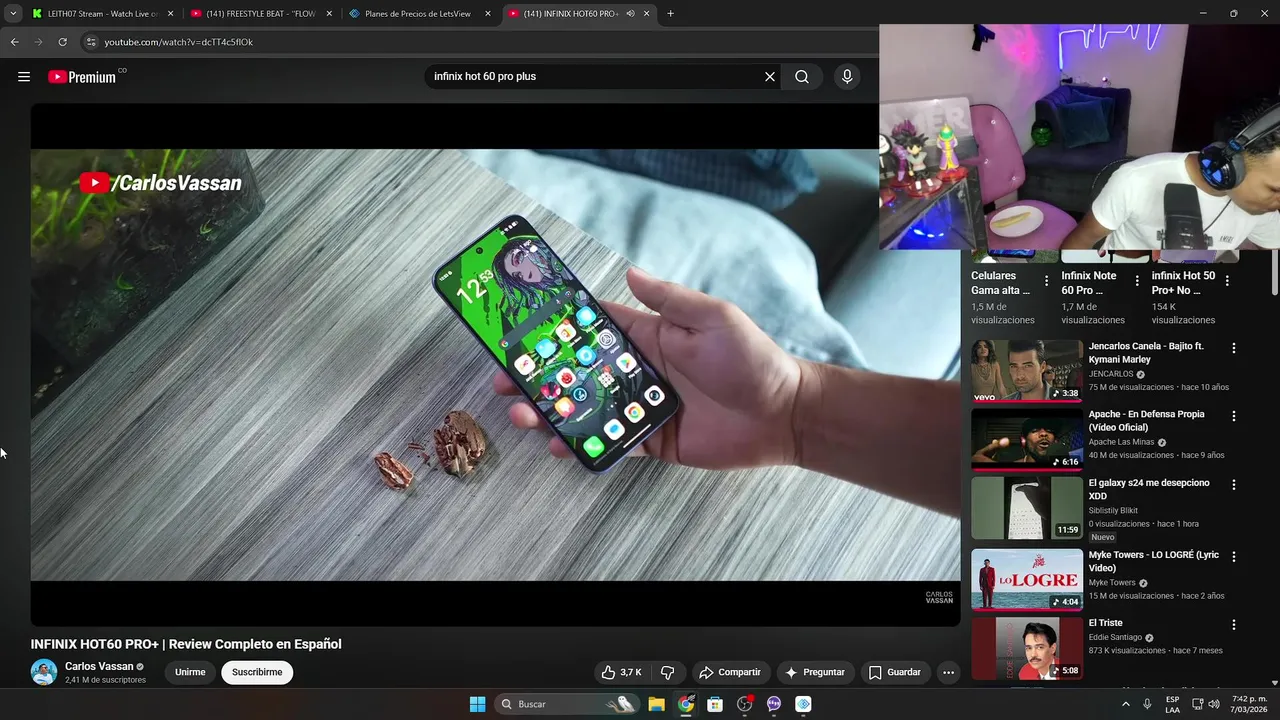This screenshot has height=720, width=1280.
Task: Like the video with thumbs up
Action: tap(621, 672)
